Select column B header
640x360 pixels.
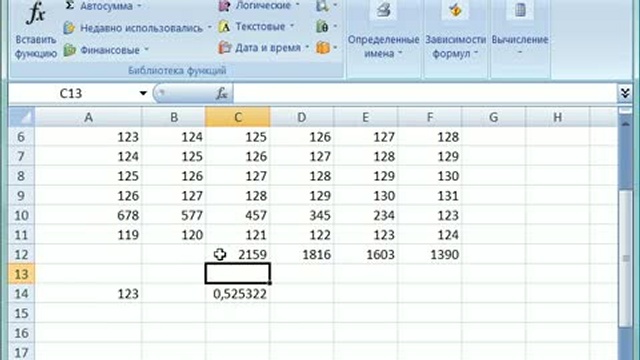pyautogui.click(x=174, y=117)
